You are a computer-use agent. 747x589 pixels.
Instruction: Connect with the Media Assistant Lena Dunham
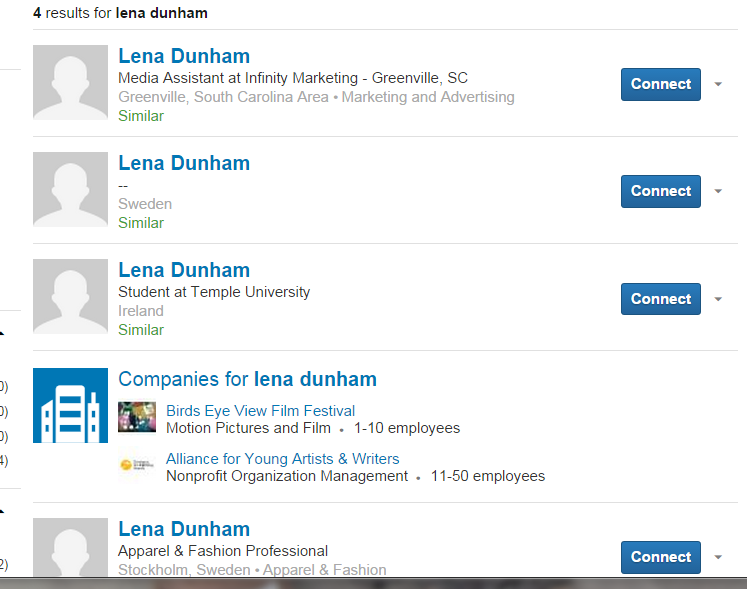[x=660, y=84]
